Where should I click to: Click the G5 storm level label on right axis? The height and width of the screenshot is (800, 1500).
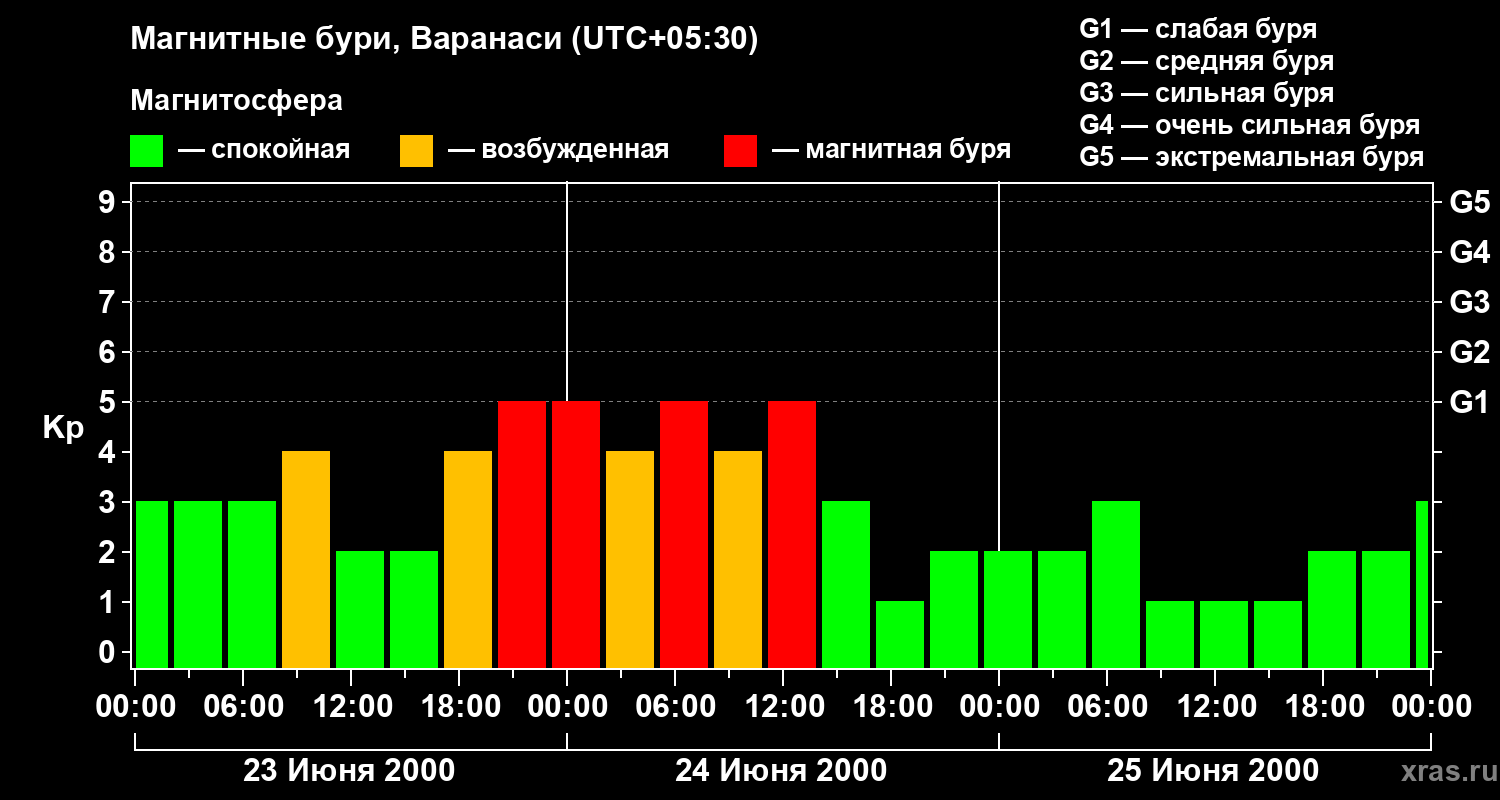(x=1469, y=202)
